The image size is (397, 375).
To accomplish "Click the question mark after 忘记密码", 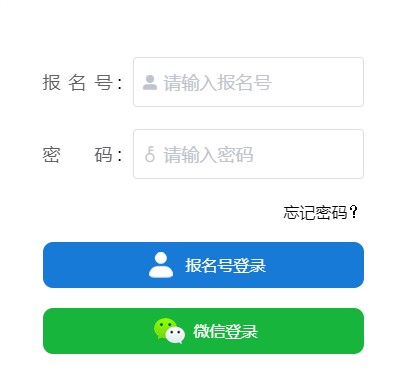I will [354, 212].
